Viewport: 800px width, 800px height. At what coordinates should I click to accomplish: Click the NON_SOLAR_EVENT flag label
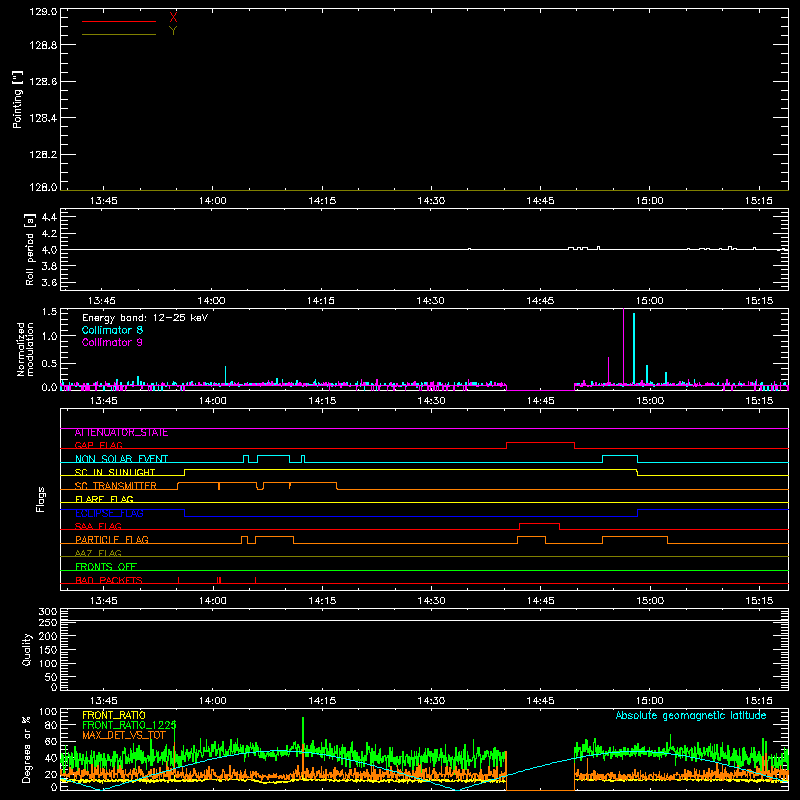point(121,459)
